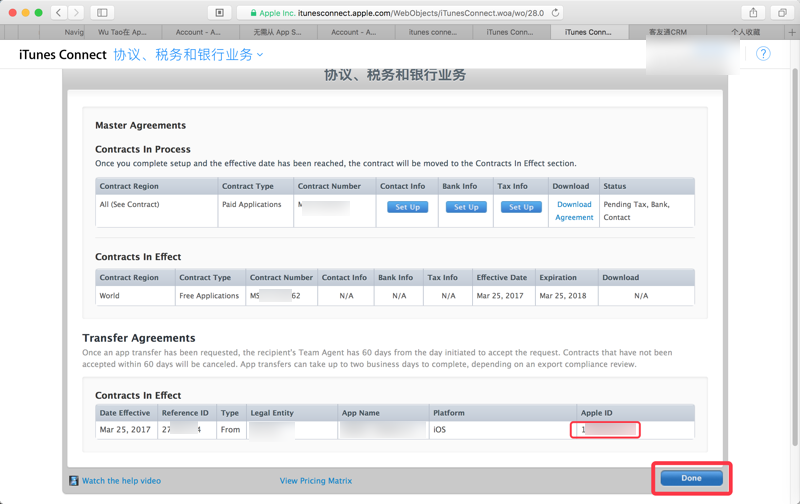Viewport: 800px width, 504px height.
Task: Click the blue Done button
Action: (691, 478)
